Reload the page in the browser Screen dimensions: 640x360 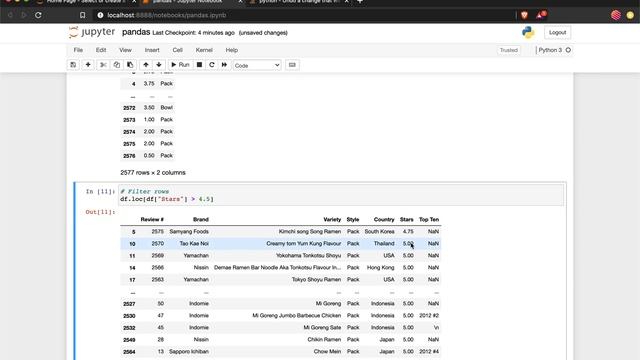coord(38,15)
